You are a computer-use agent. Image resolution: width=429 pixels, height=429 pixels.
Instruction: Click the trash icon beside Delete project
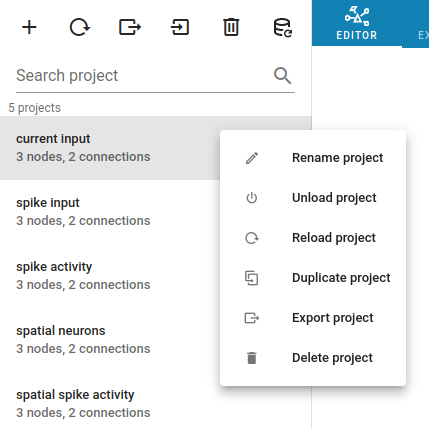point(252,358)
